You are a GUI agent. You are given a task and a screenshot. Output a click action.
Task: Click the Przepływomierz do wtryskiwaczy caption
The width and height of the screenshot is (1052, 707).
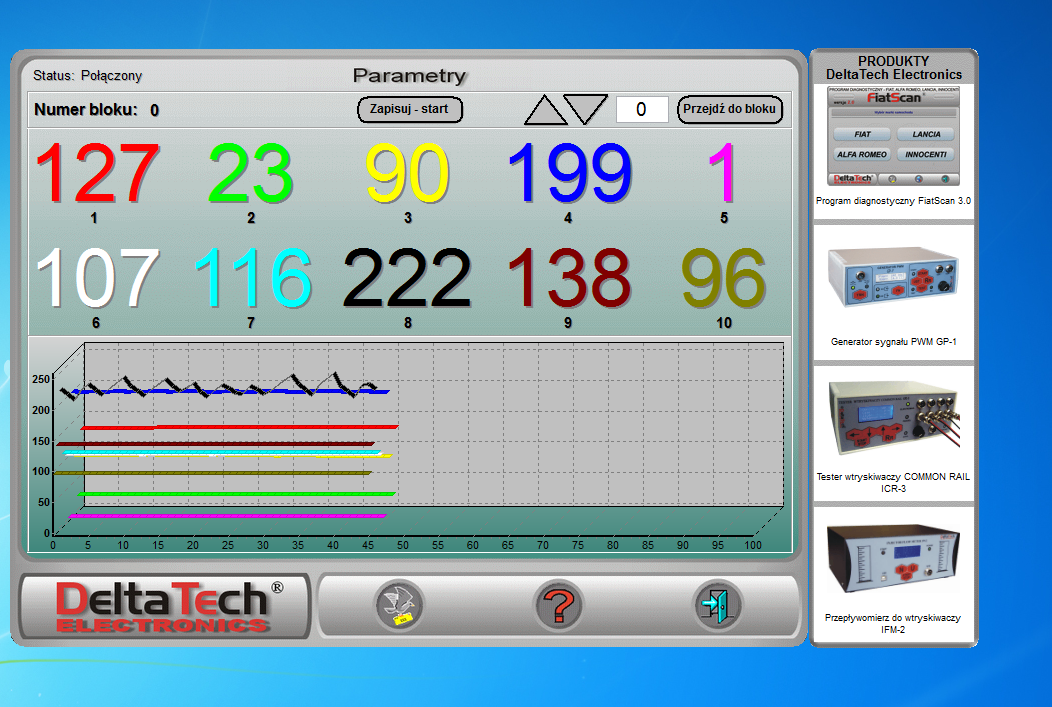pyautogui.click(x=893, y=623)
